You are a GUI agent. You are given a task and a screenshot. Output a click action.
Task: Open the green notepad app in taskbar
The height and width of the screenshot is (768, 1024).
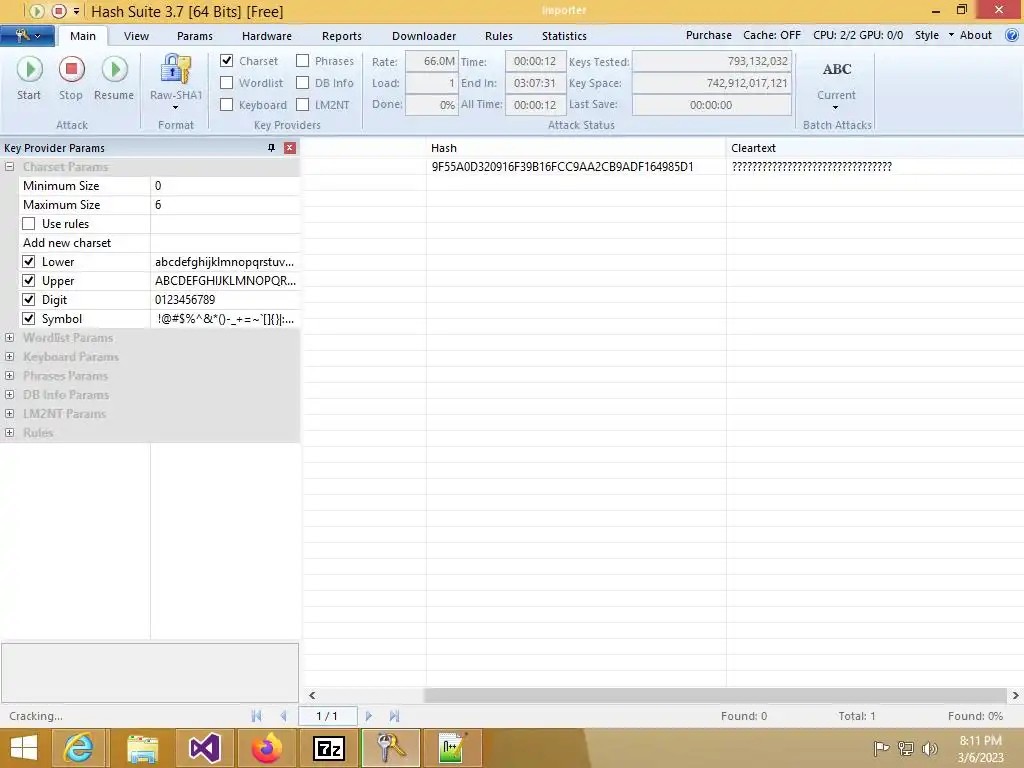tap(452, 748)
